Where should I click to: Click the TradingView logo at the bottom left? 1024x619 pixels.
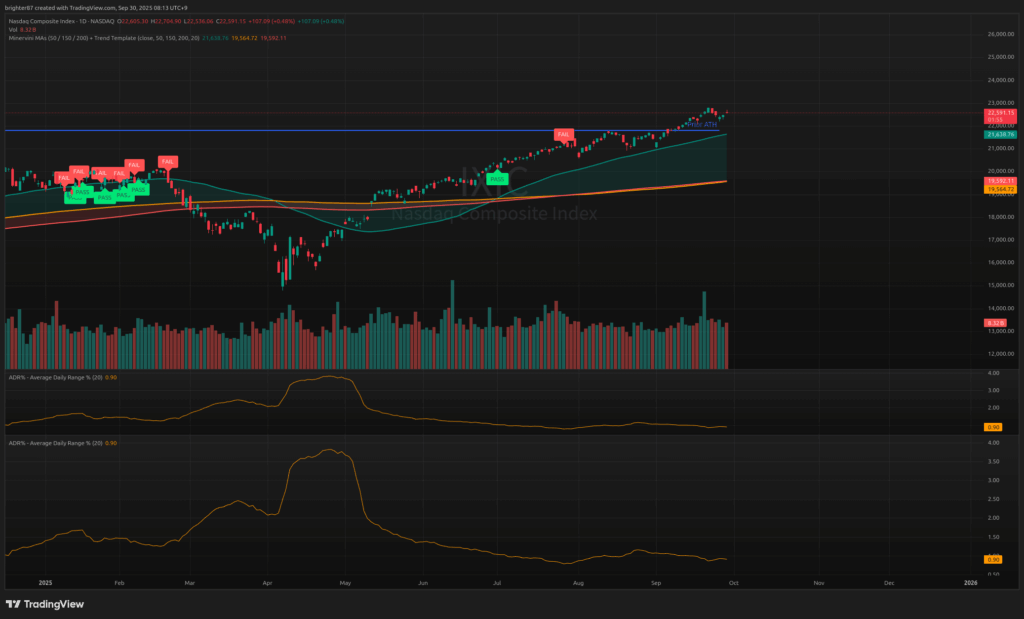(45, 604)
